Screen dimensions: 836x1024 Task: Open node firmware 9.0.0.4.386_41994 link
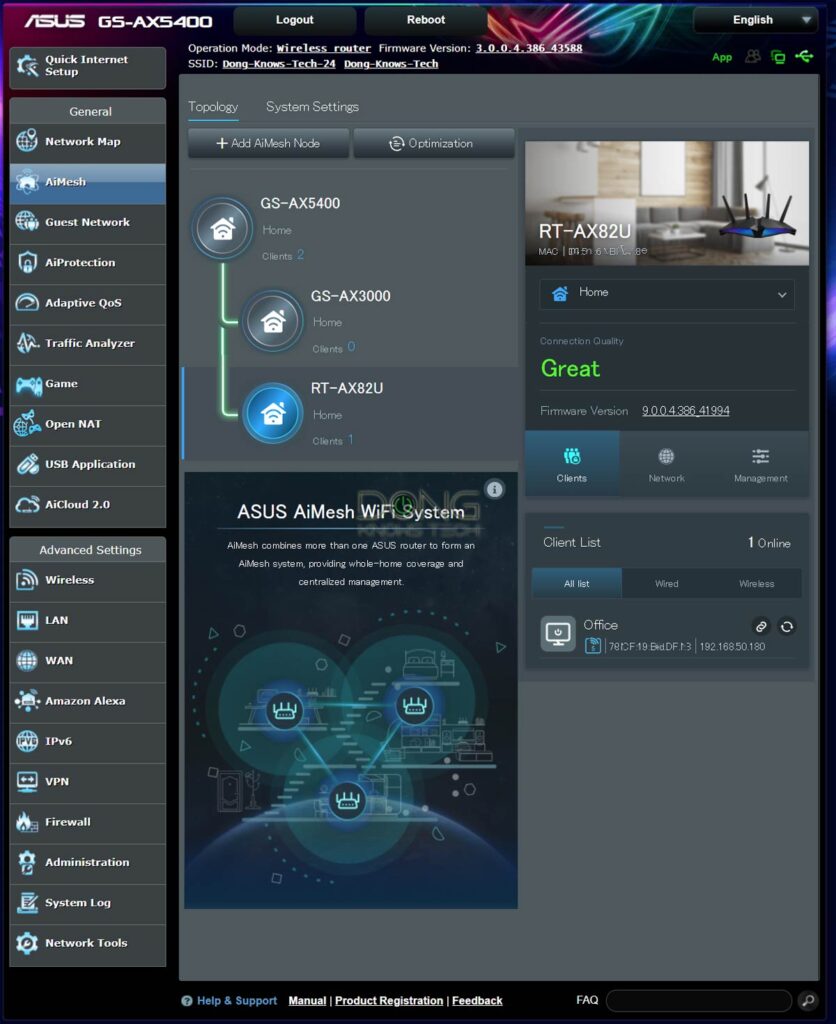click(686, 411)
